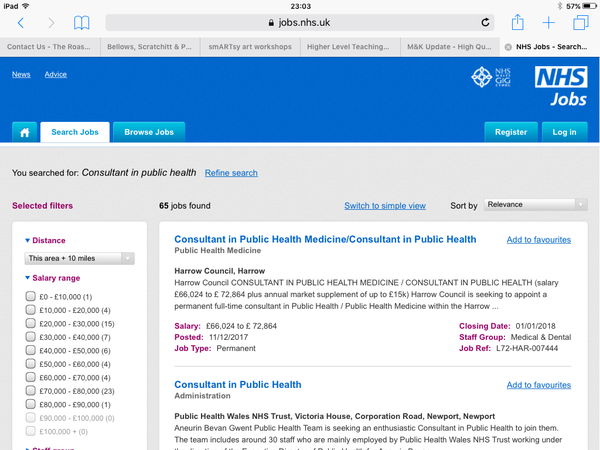The width and height of the screenshot is (600, 450).
Task: Add Public Health Wales job to favourites
Action: coord(539,385)
